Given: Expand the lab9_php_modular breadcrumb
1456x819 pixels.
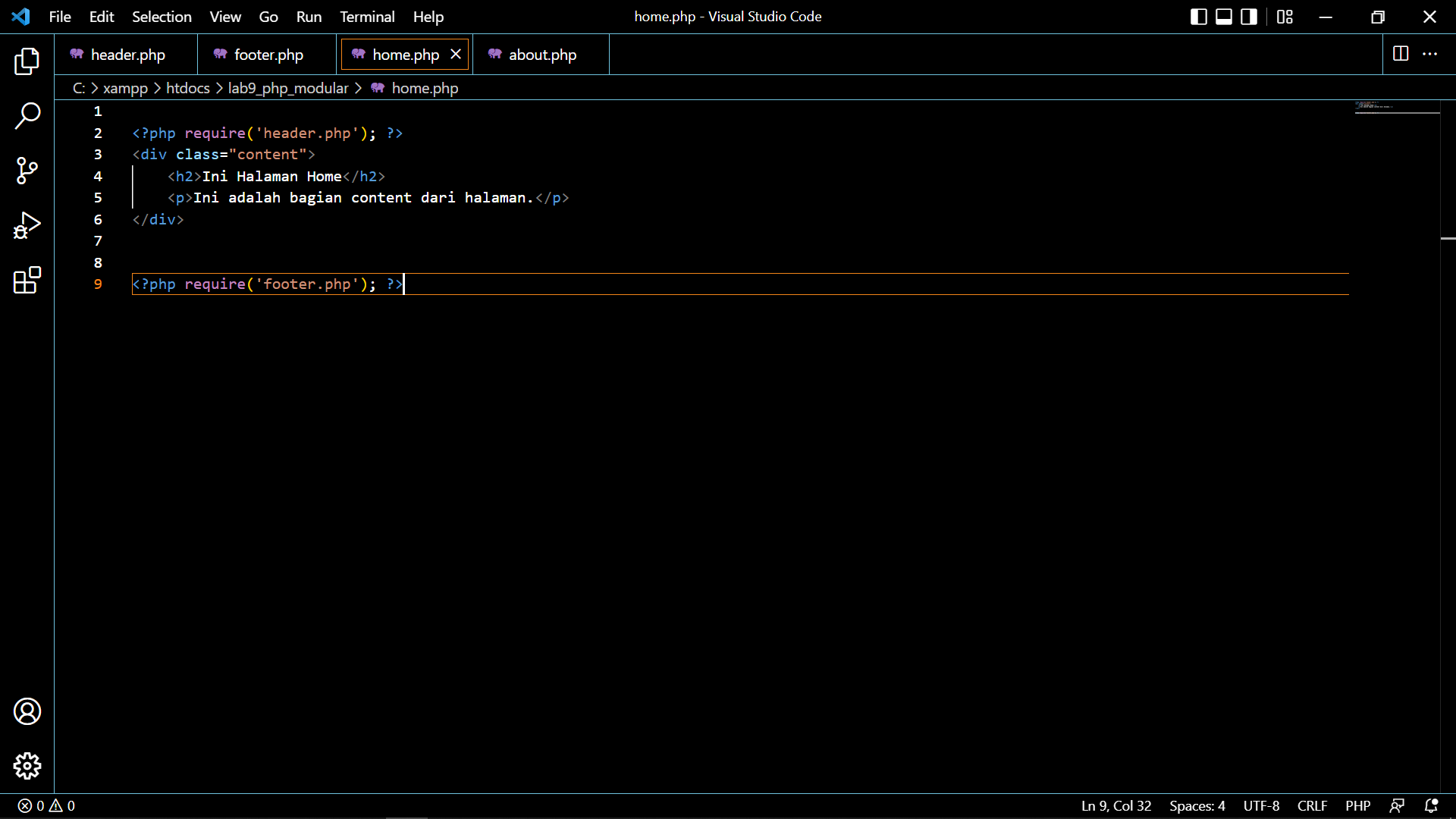Looking at the screenshot, I should 288,88.
